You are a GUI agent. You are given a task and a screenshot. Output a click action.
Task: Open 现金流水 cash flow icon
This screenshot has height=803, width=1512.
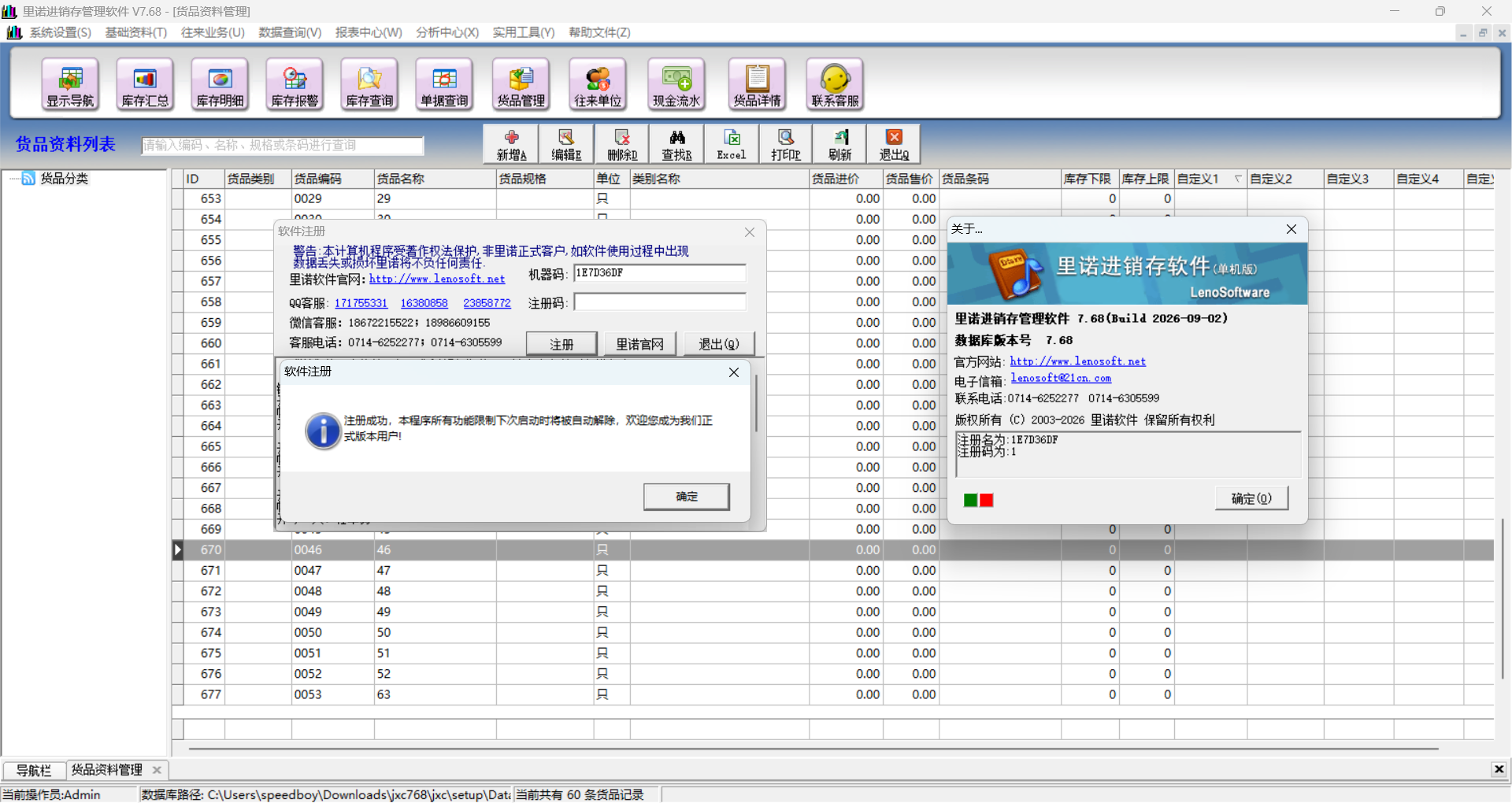pos(676,84)
